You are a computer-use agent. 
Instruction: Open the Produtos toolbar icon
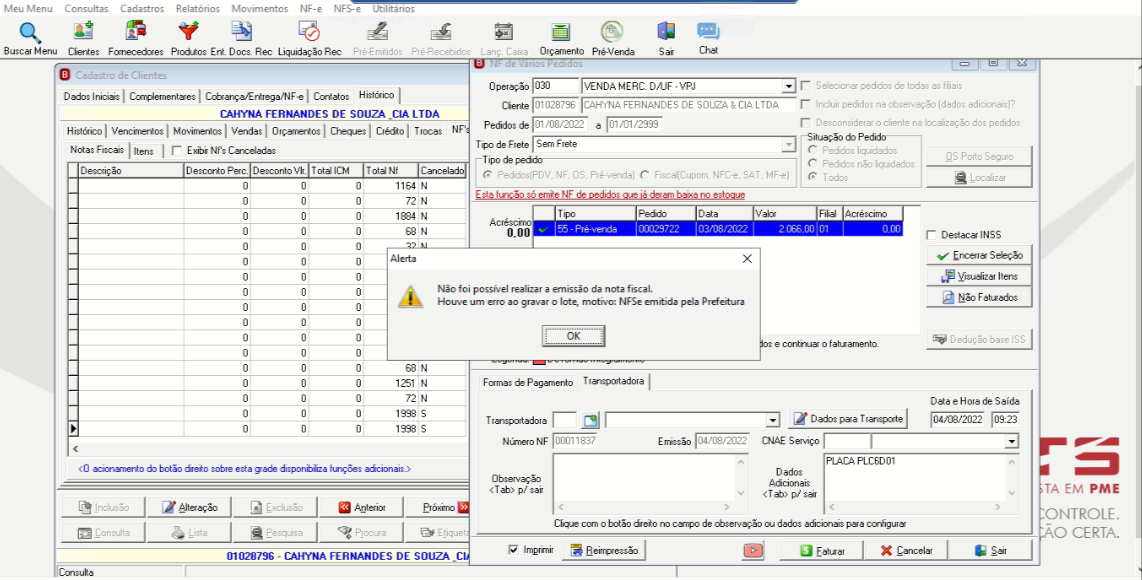point(189,32)
